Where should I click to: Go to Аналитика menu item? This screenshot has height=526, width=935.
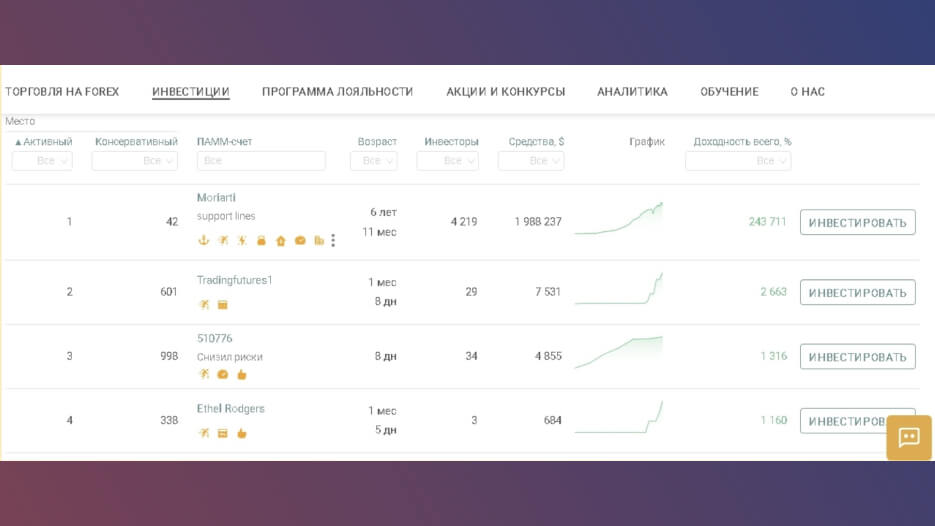click(x=632, y=92)
